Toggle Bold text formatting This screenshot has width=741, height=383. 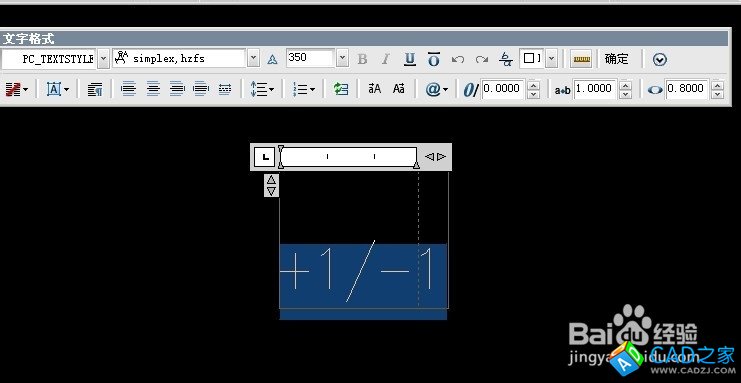(362, 59)
